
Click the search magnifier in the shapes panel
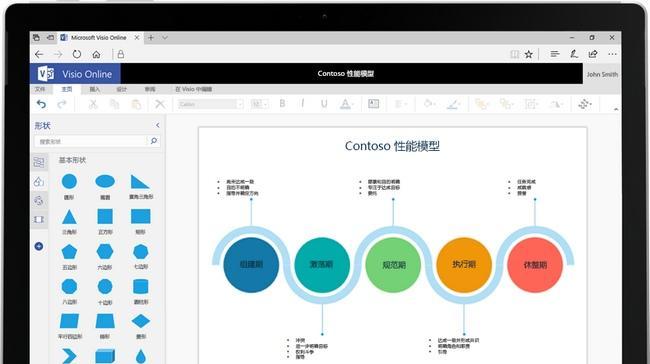[x=154, y=141]
